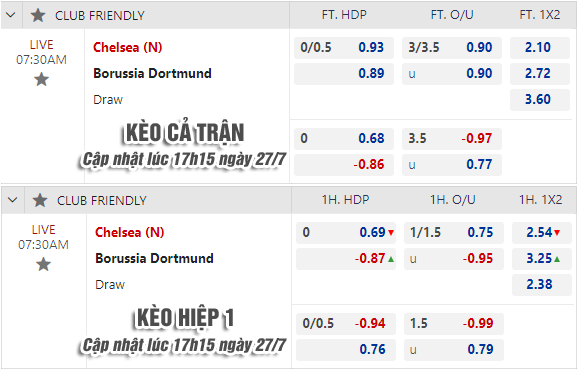Pick full-time over 3/3.5 at 0.90
This screenshot has width=579, height=371.
point(452,48)
